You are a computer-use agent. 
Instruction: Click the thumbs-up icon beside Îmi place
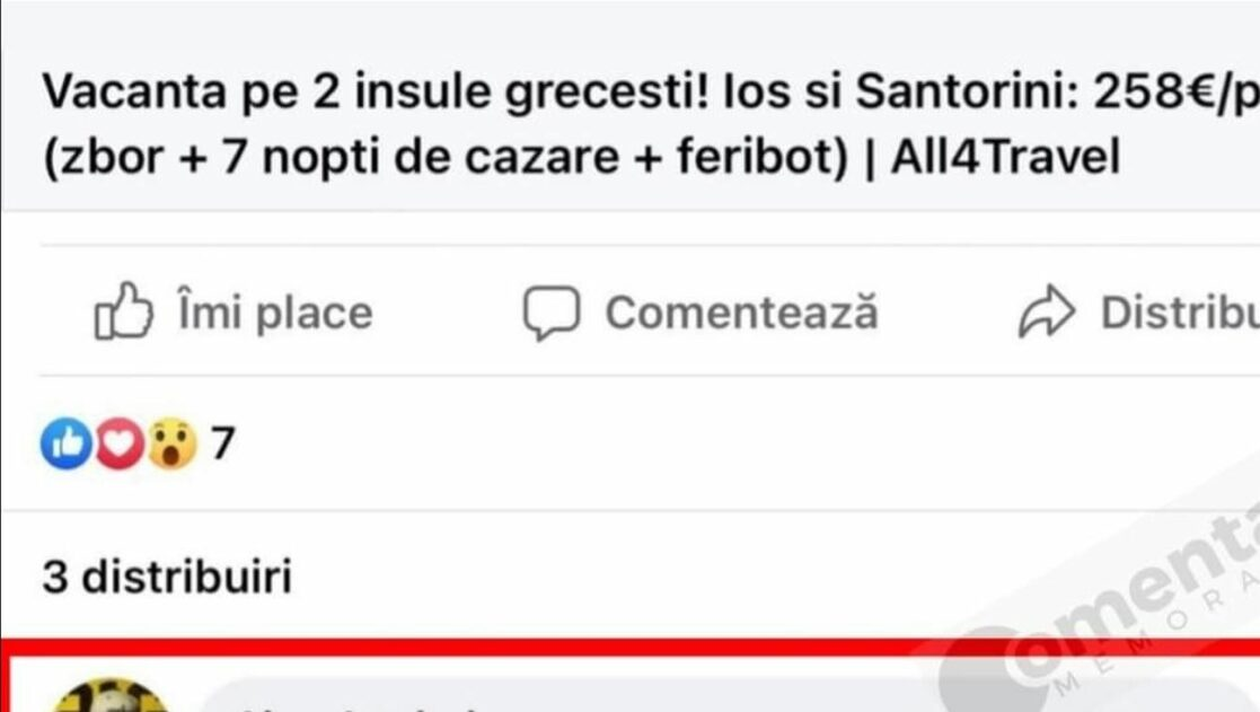tap(124, 312)
